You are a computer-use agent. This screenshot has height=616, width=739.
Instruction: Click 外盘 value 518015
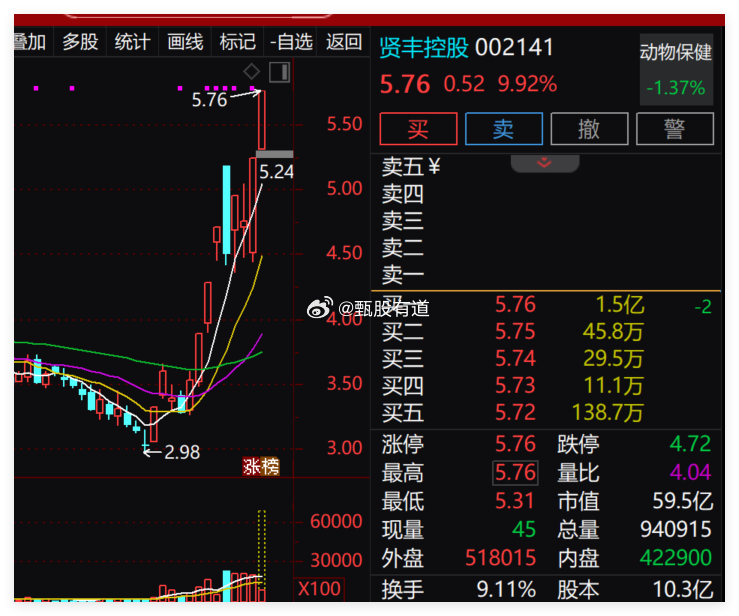tap(501, 558)
